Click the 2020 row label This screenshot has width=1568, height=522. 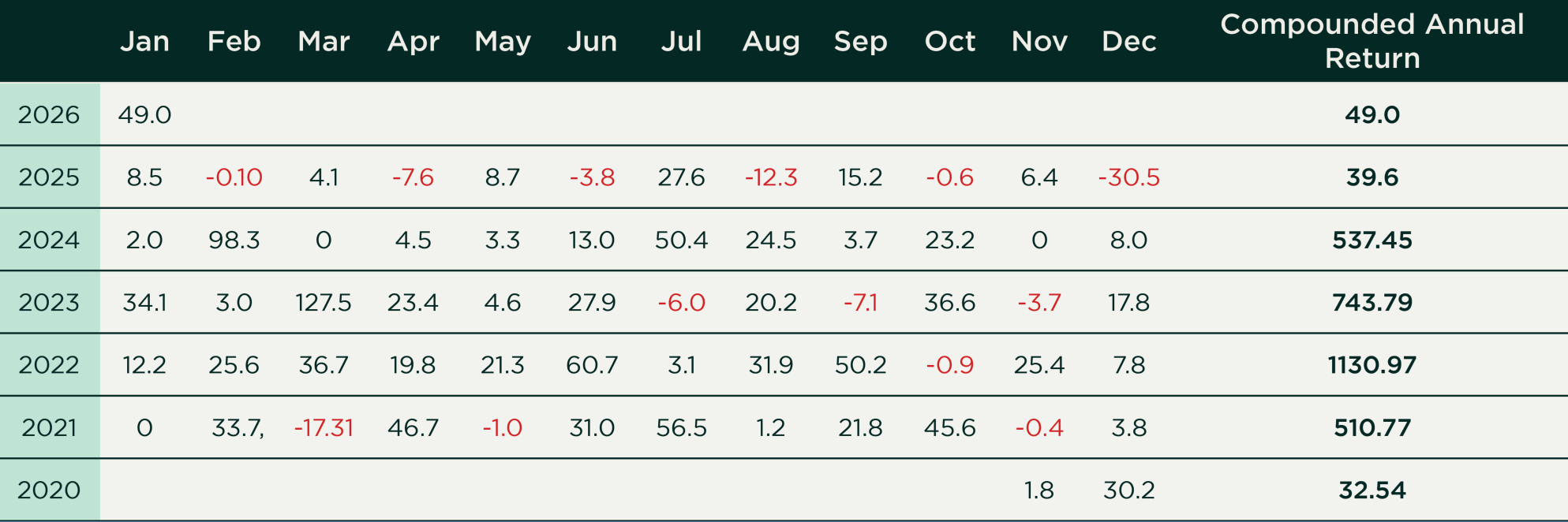tap(49, 490)
